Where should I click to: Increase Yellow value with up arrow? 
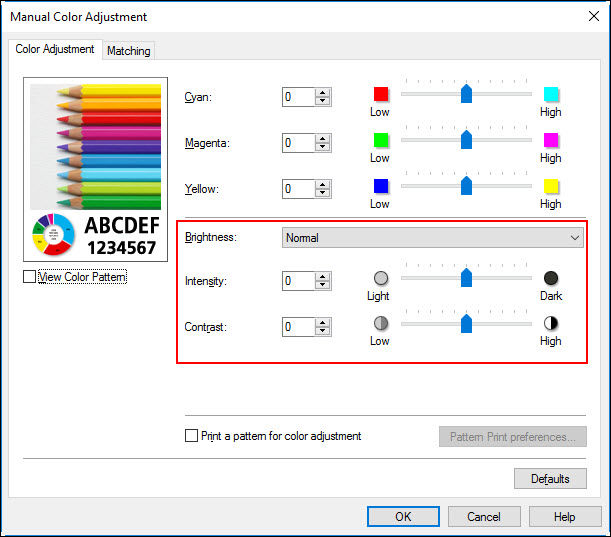pos(322,185)
